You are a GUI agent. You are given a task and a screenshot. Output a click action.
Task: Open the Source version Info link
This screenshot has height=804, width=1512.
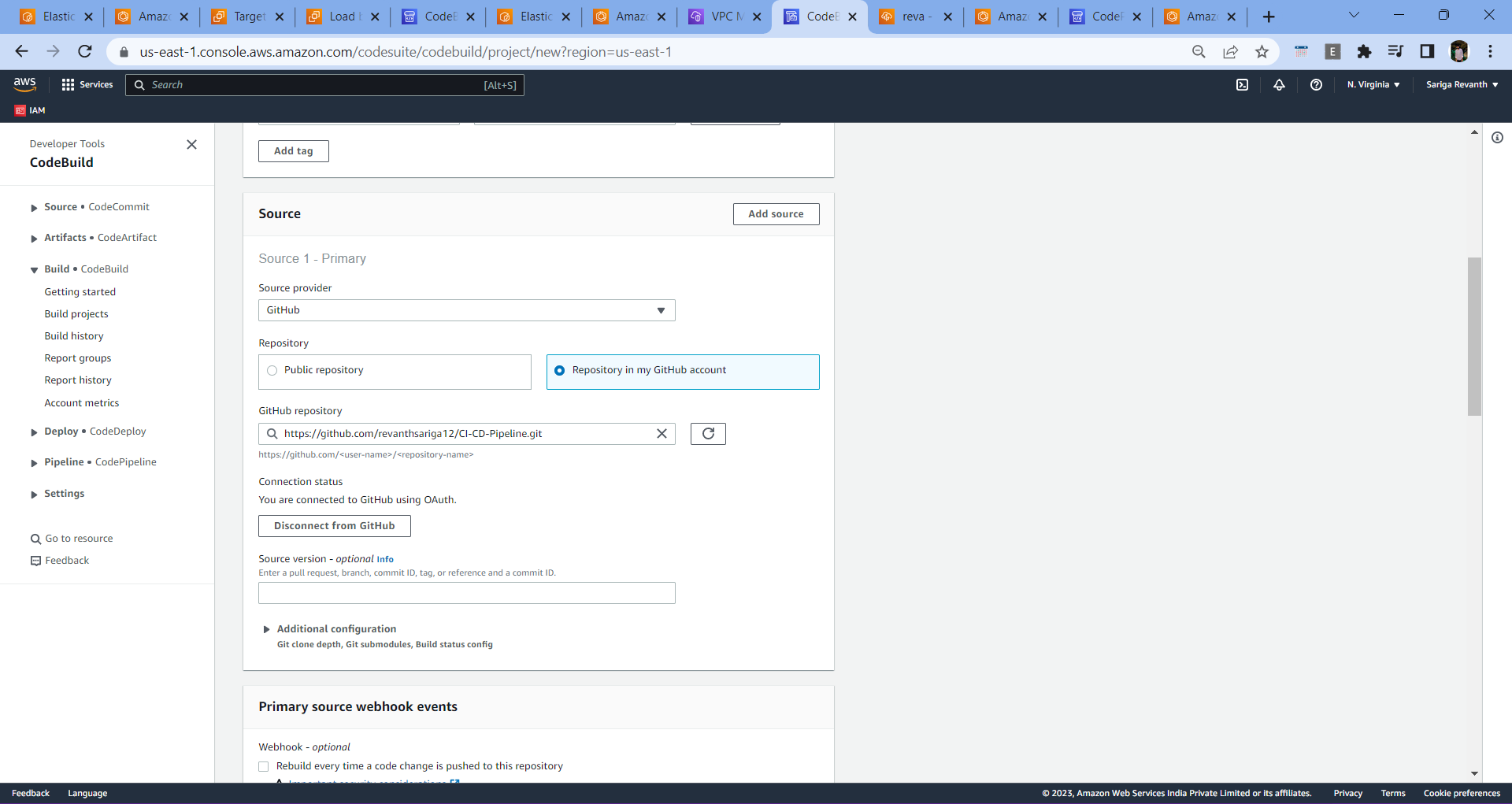385,560
